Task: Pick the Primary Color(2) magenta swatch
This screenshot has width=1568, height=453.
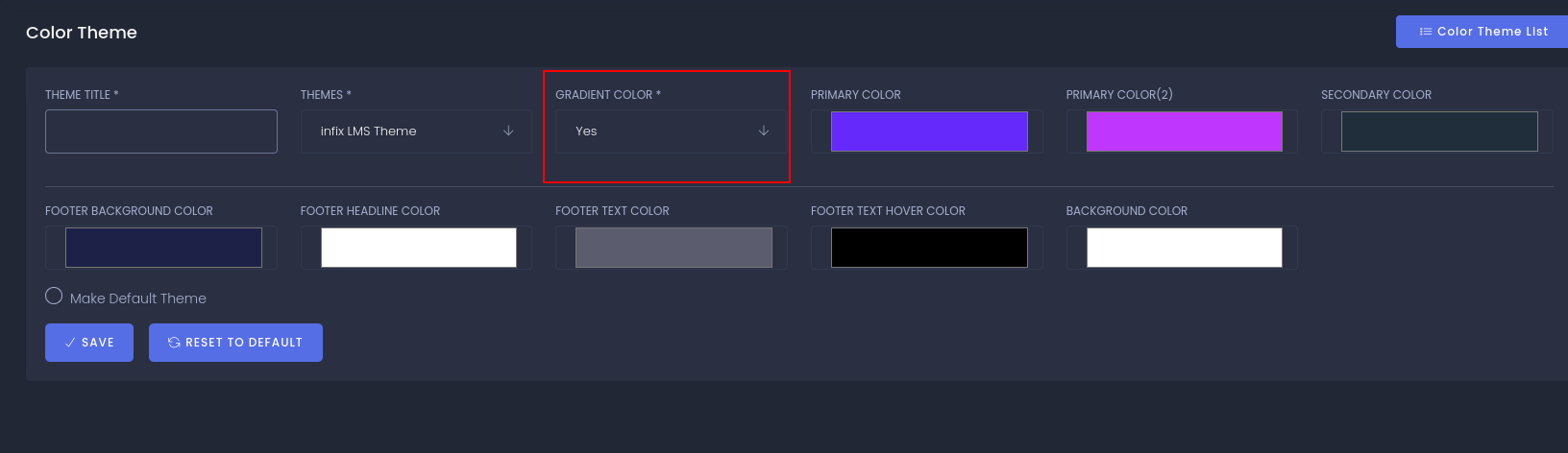Action: click(1184, 131)
